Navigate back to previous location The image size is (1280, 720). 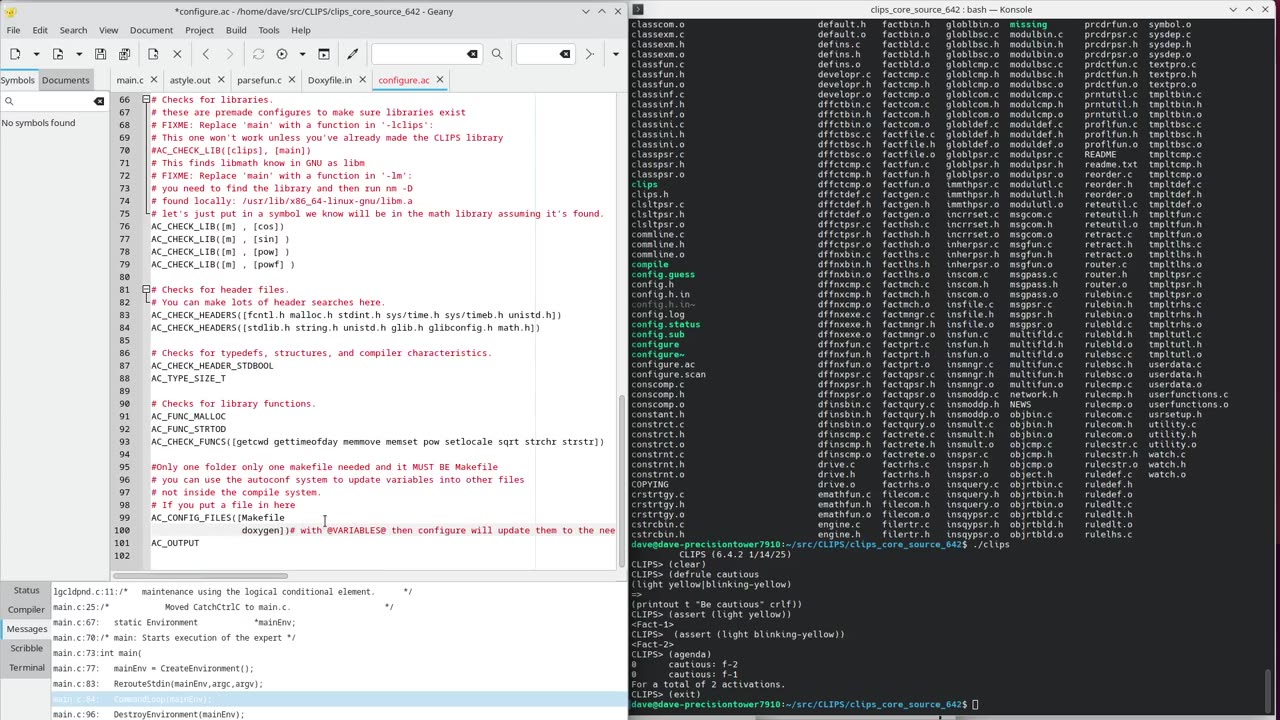(206, 54)
